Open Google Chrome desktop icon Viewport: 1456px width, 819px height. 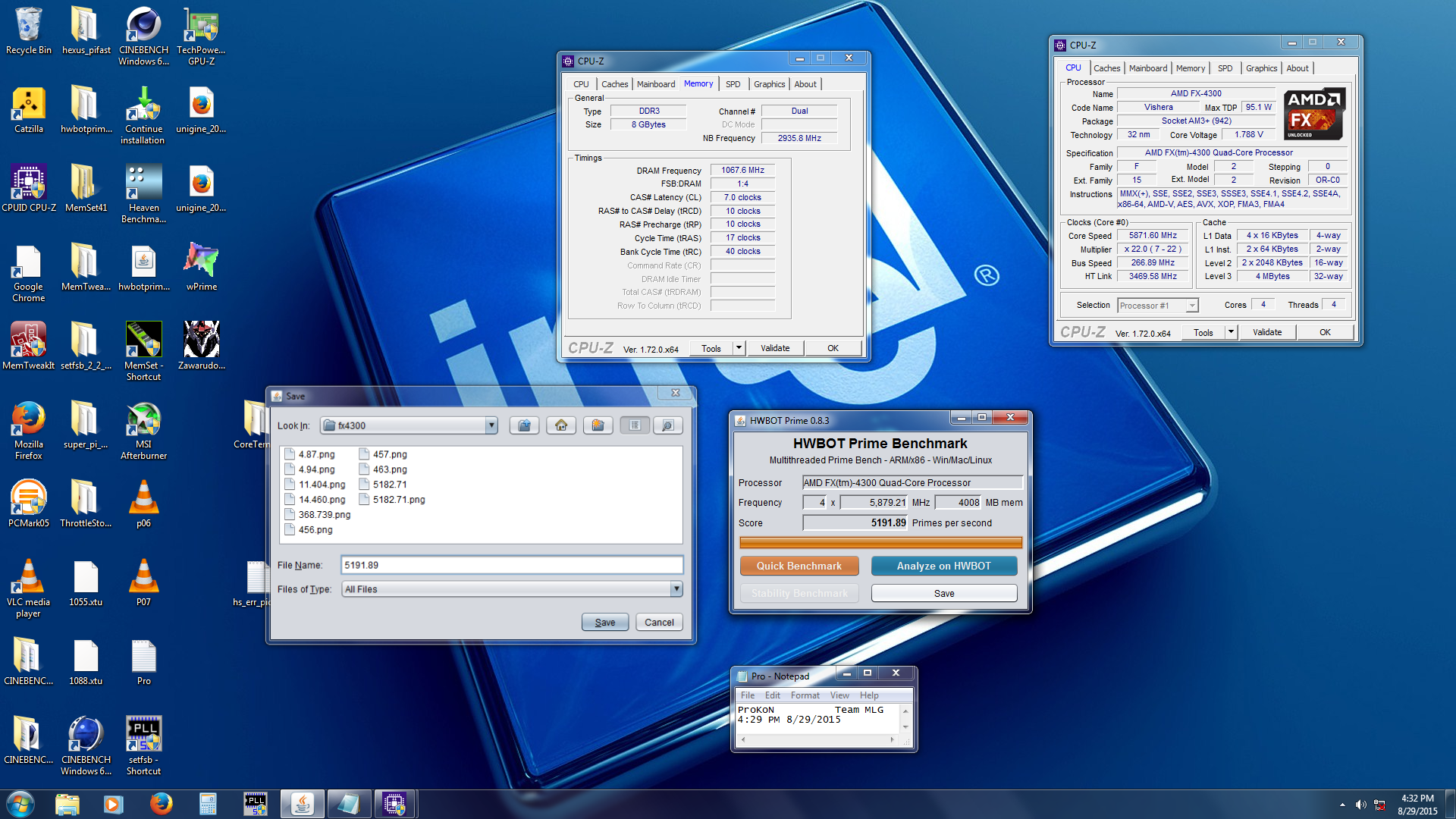(29, 273)
